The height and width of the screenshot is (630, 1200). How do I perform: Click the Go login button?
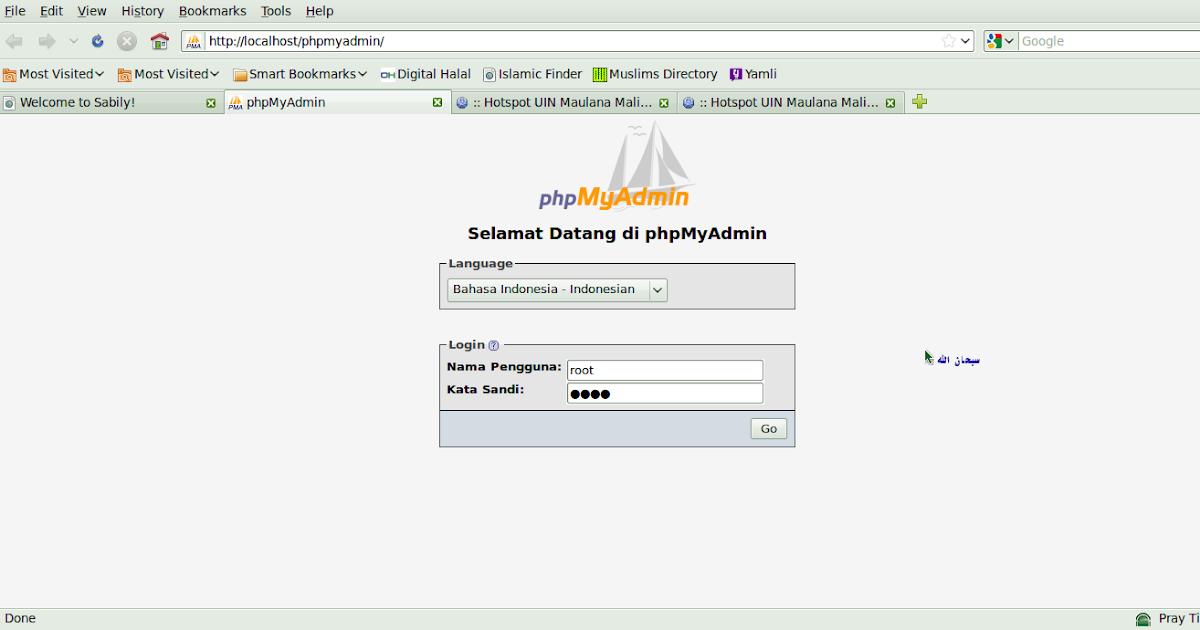click(x=769, y=428)
